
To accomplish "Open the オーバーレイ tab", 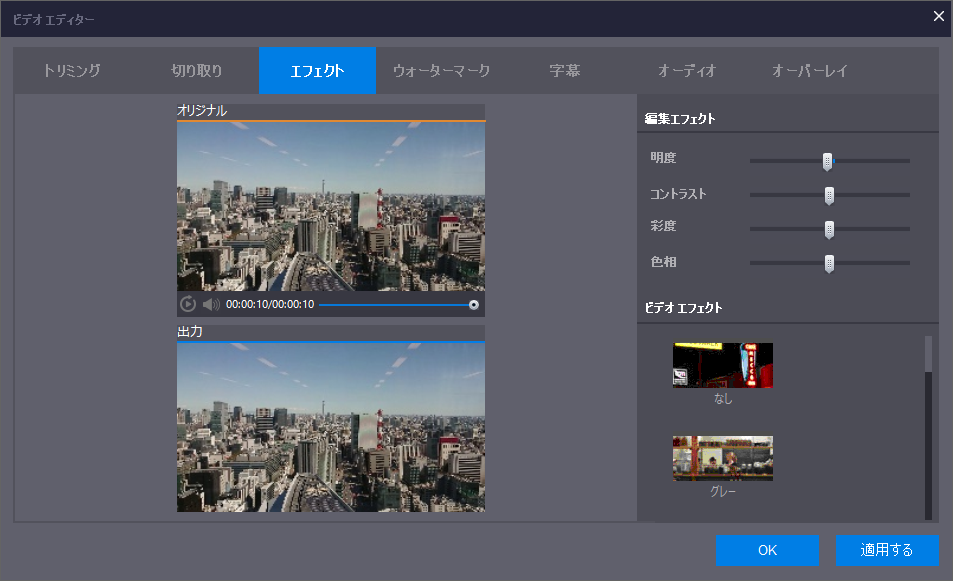I will (810, 71).
